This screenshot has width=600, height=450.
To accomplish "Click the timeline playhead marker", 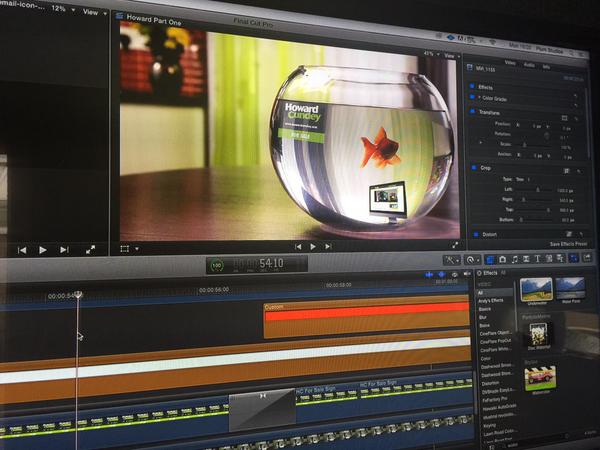I will pyautogui.click(x=78, y=294).
